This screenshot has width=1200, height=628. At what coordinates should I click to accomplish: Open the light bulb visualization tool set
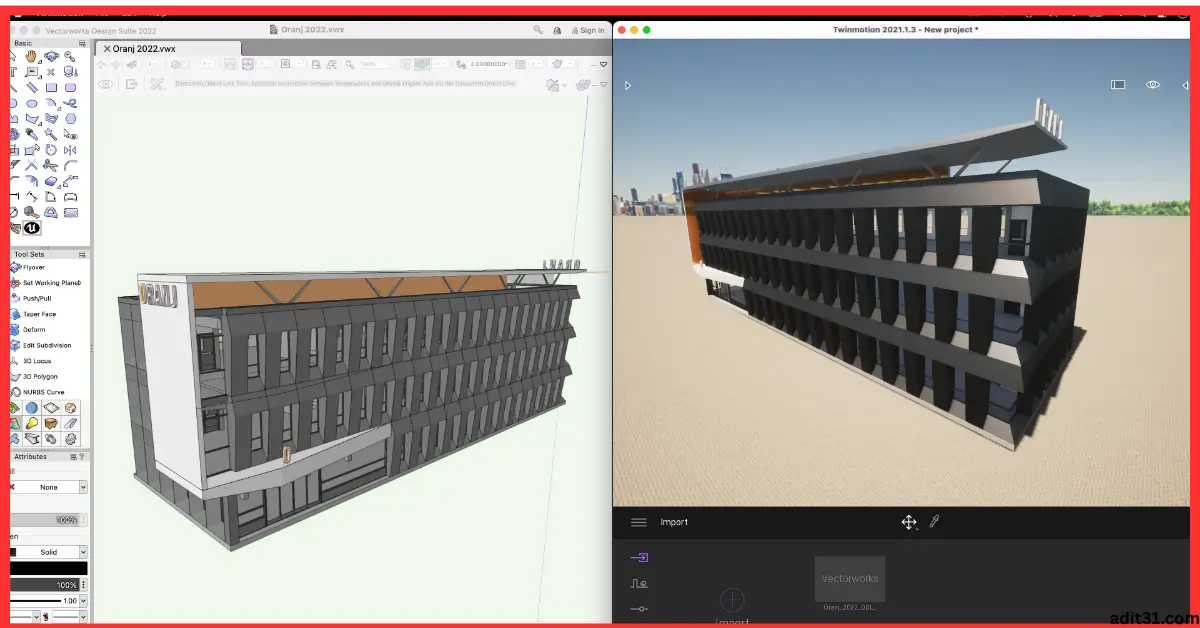[x=32, y=423]
